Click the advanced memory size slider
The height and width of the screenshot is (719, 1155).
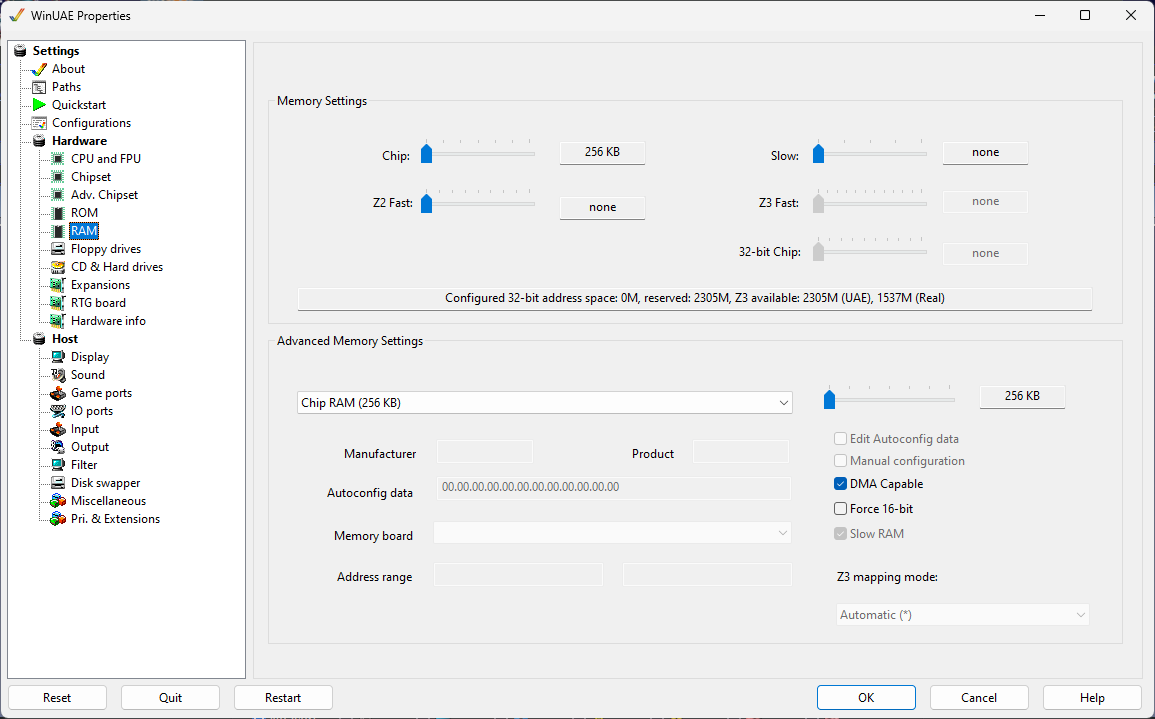(x=889, y=399)
